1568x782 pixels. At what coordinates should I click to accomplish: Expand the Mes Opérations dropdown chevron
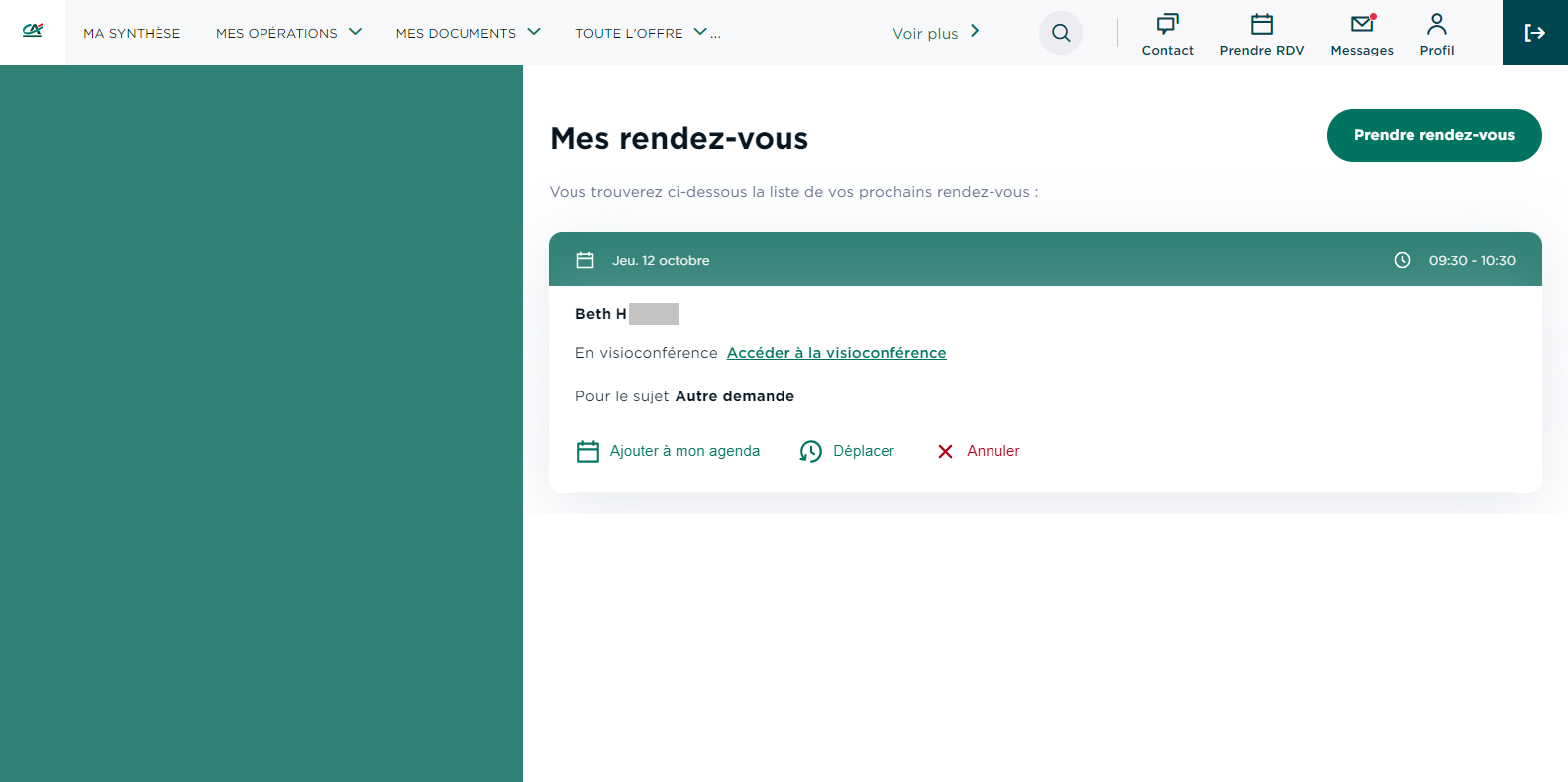(x=355, y=32)
